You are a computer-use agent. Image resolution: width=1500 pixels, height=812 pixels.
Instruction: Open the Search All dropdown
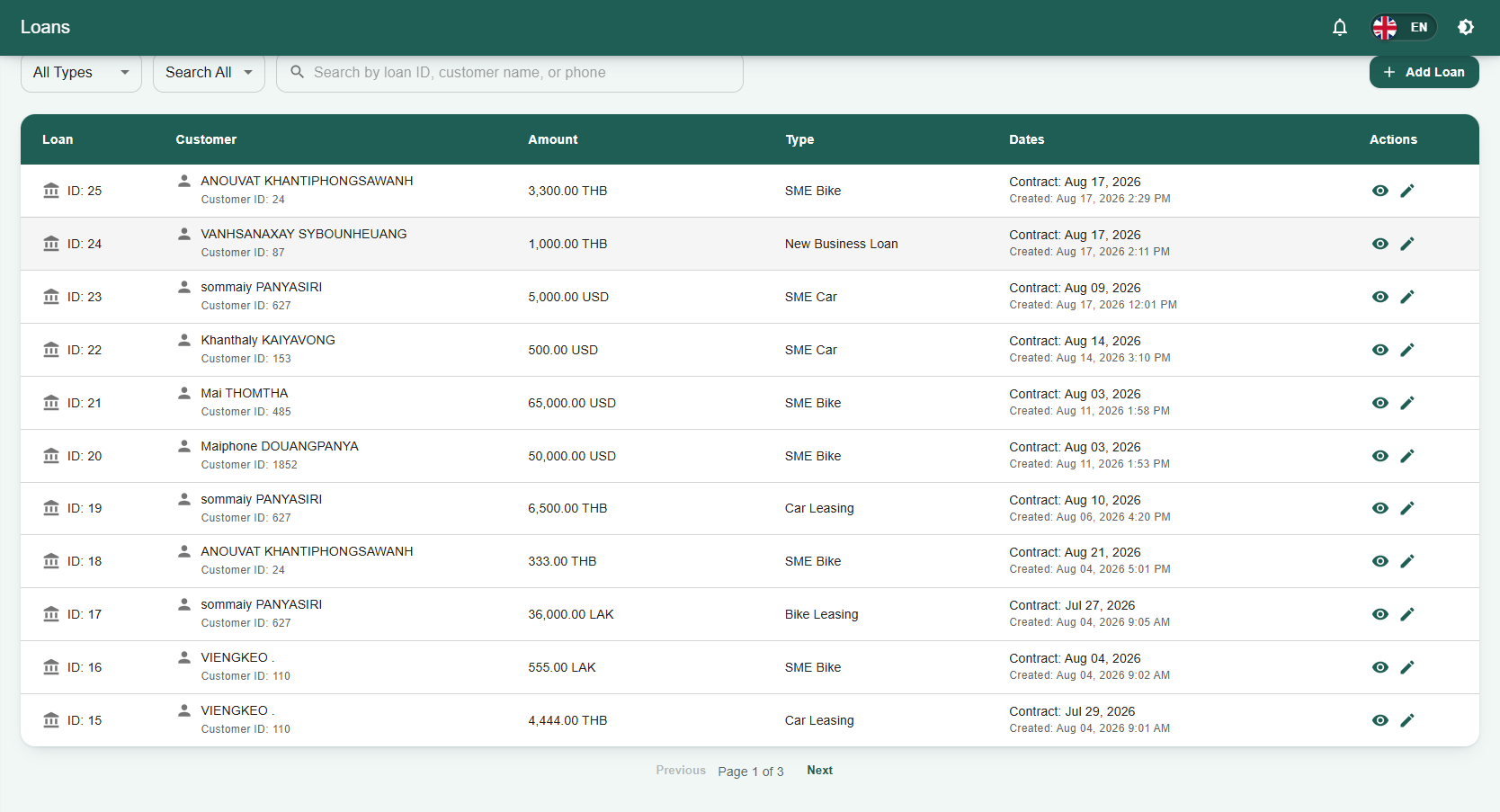(x=209, y=72)
